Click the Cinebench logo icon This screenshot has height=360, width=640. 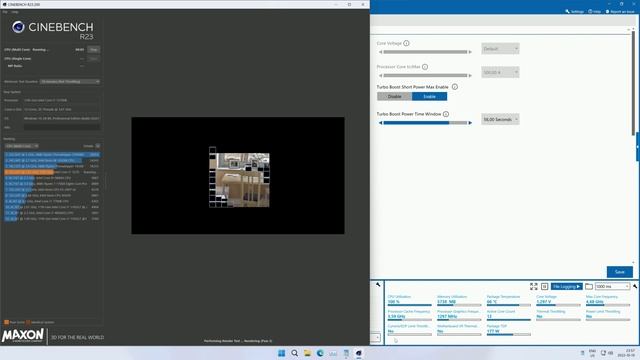point(18,27)
